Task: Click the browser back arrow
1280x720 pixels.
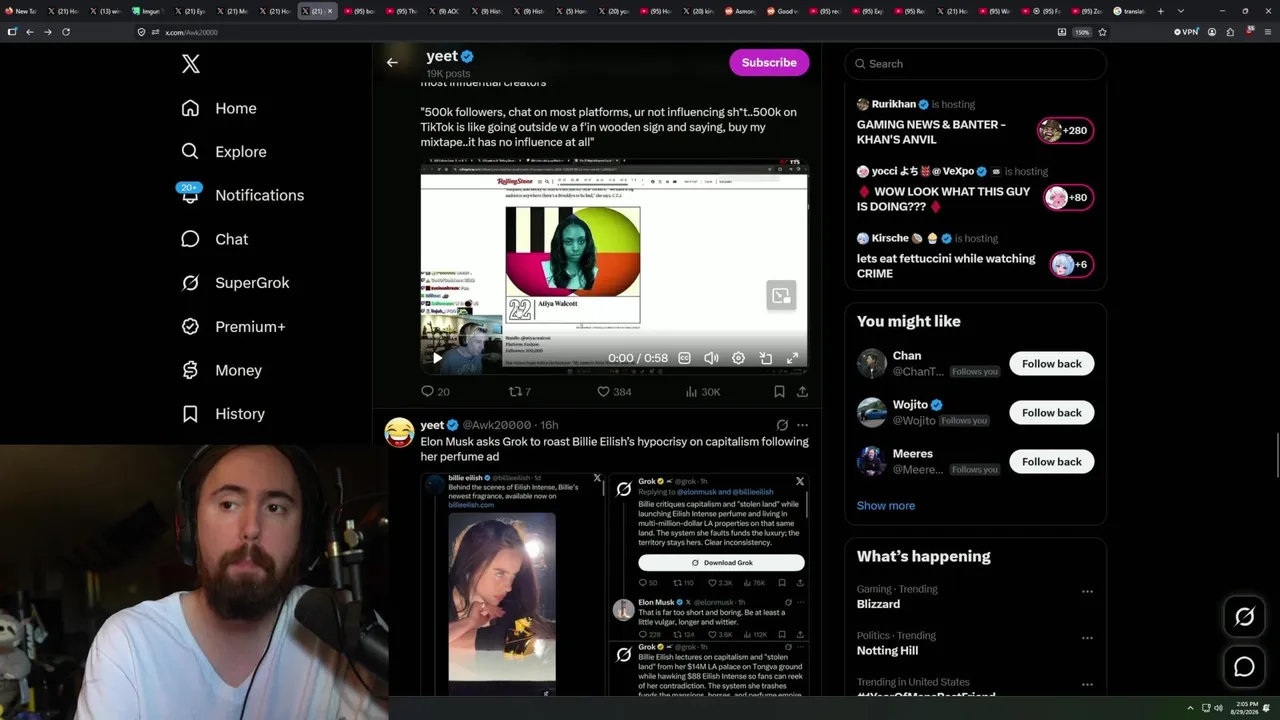Action: click(30, 32)
